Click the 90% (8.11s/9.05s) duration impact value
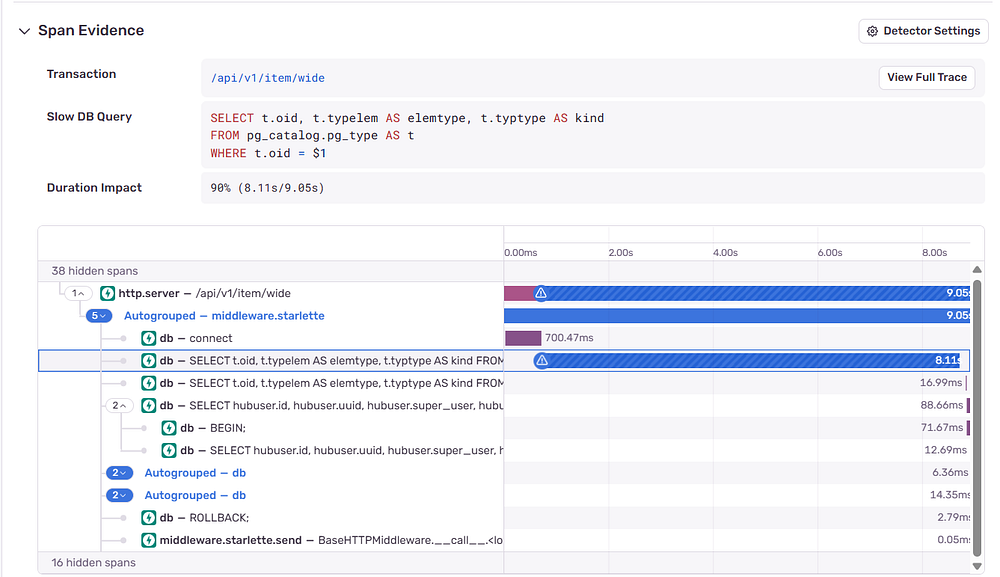 [267, 188]
